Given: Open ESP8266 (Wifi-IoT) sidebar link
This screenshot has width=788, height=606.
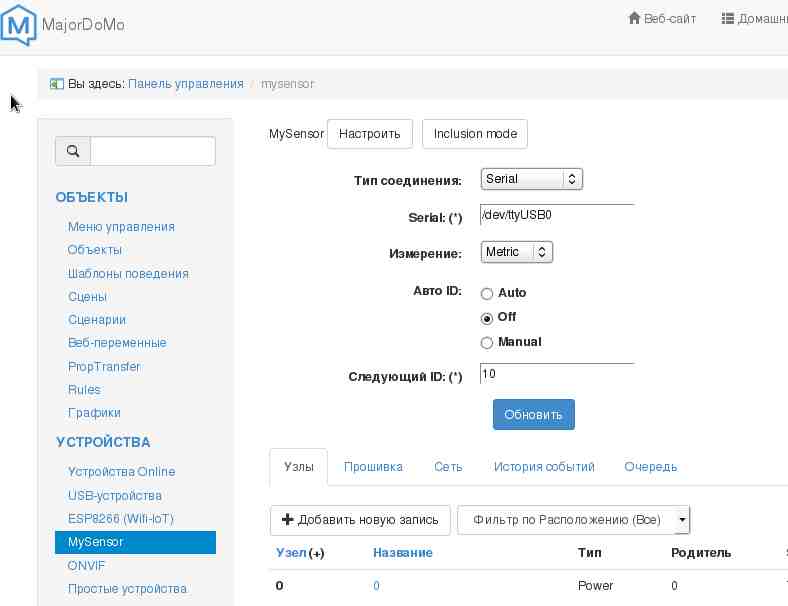Looking at the screenshot, I should 121,519.
